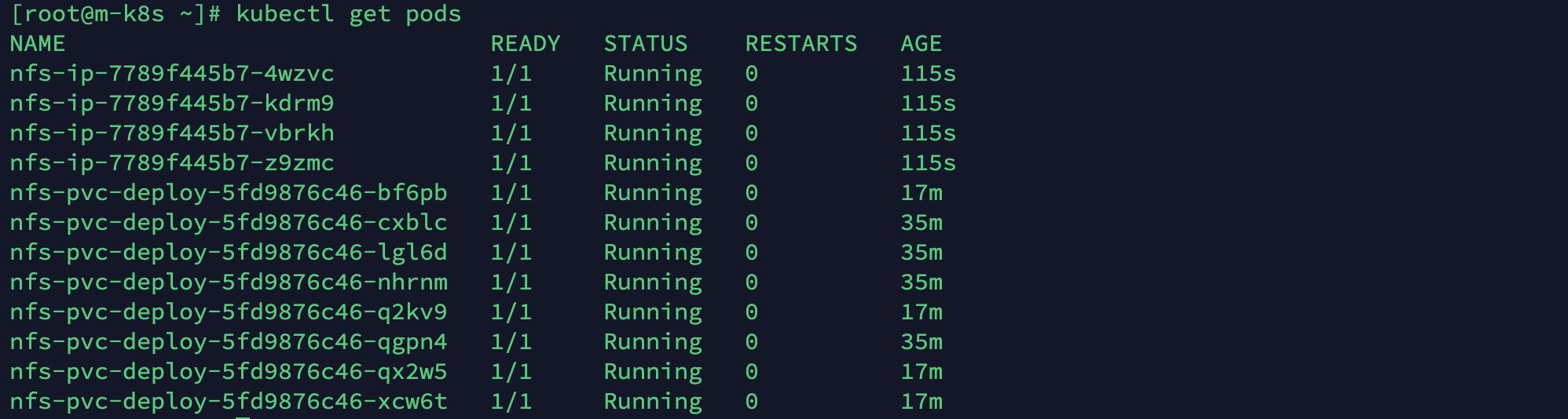Click 1/1 ready value of pod lgl6d
This screenshot has height=419, width=1568.
click(511, 253)
